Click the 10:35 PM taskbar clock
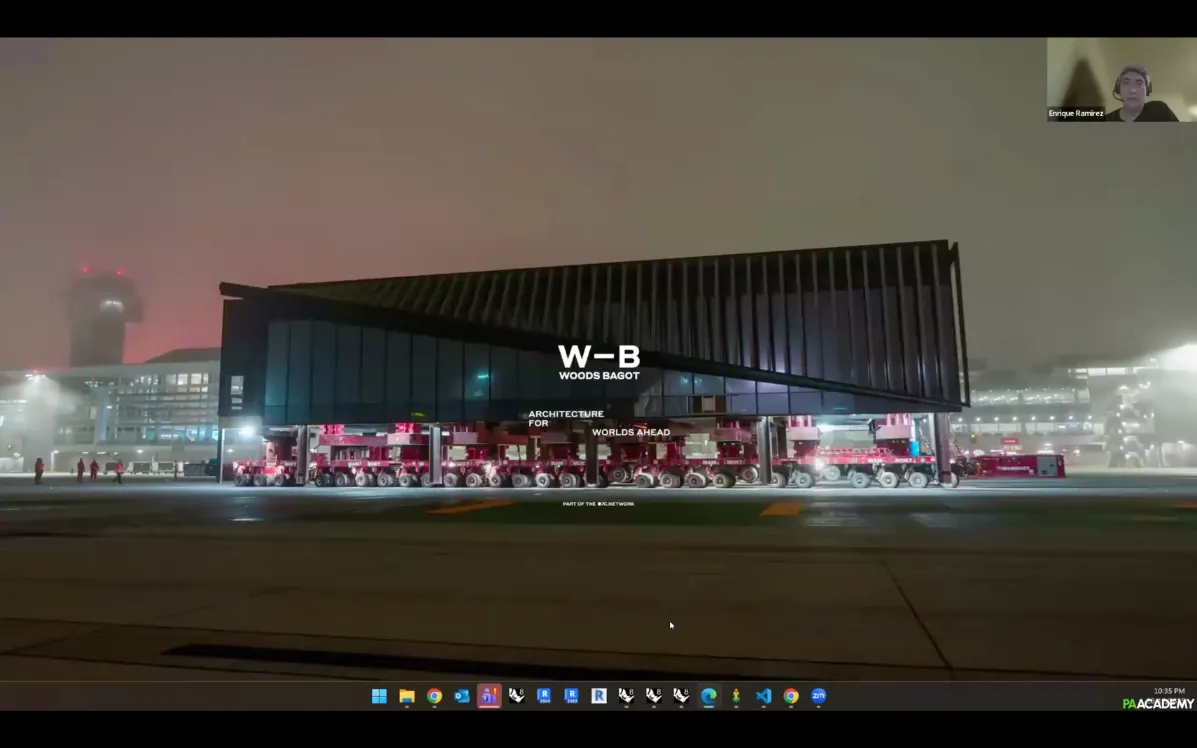This screenshot has width=1197, height=748. pyautogui.click(x=1168, y=691)
